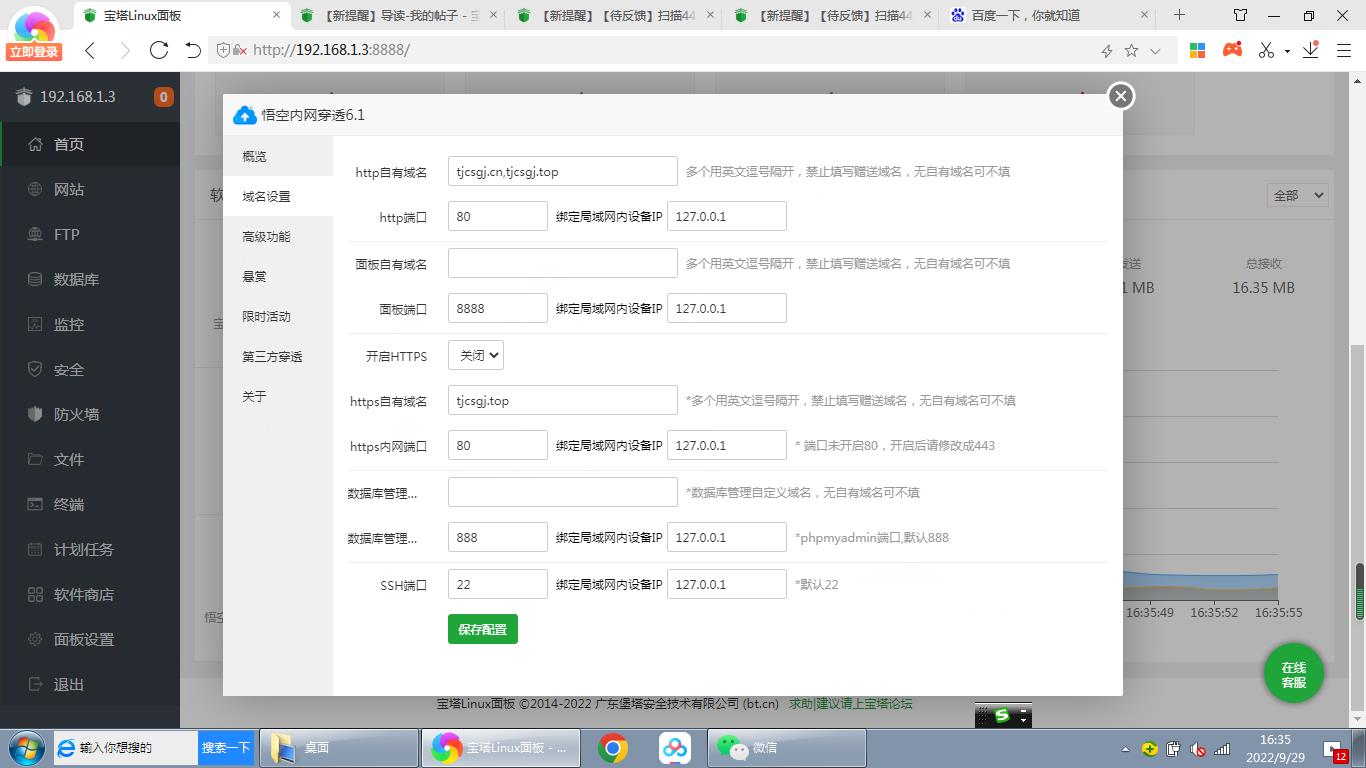This screenshot has width=1366, height=768.
Task: Click the 面板端口 field showing 8888
Action: [x=498, y=308]
